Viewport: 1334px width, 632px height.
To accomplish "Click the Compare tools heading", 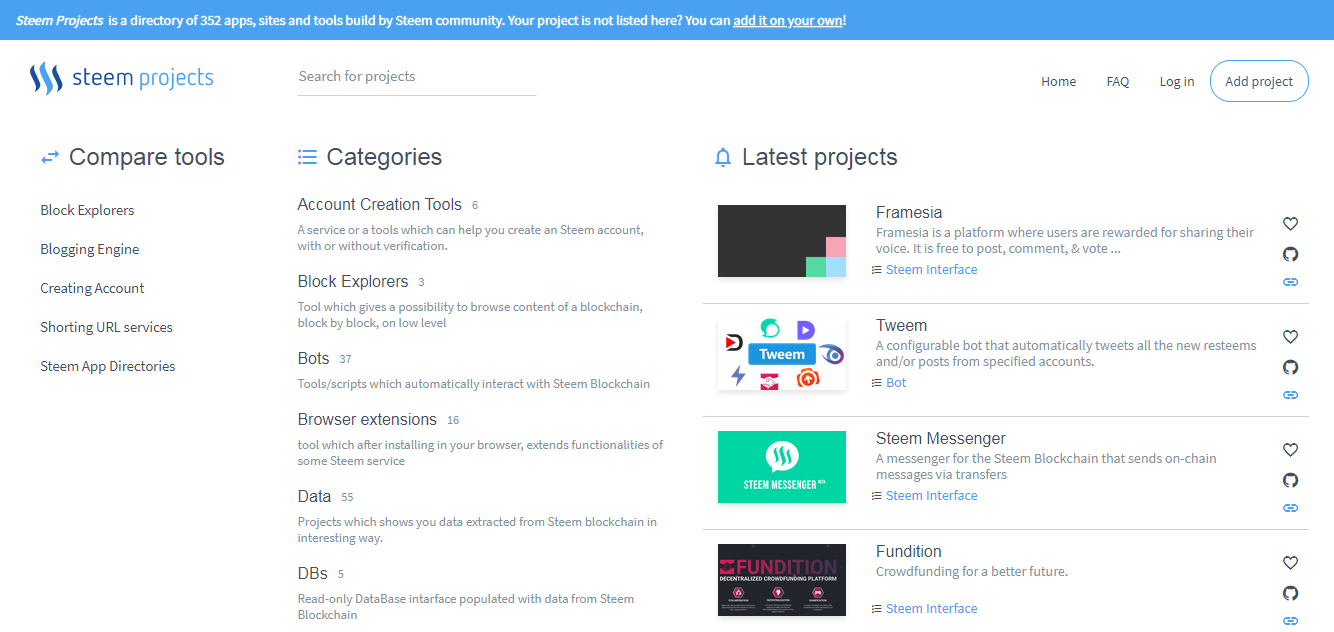I will click(x=147, y=157).
